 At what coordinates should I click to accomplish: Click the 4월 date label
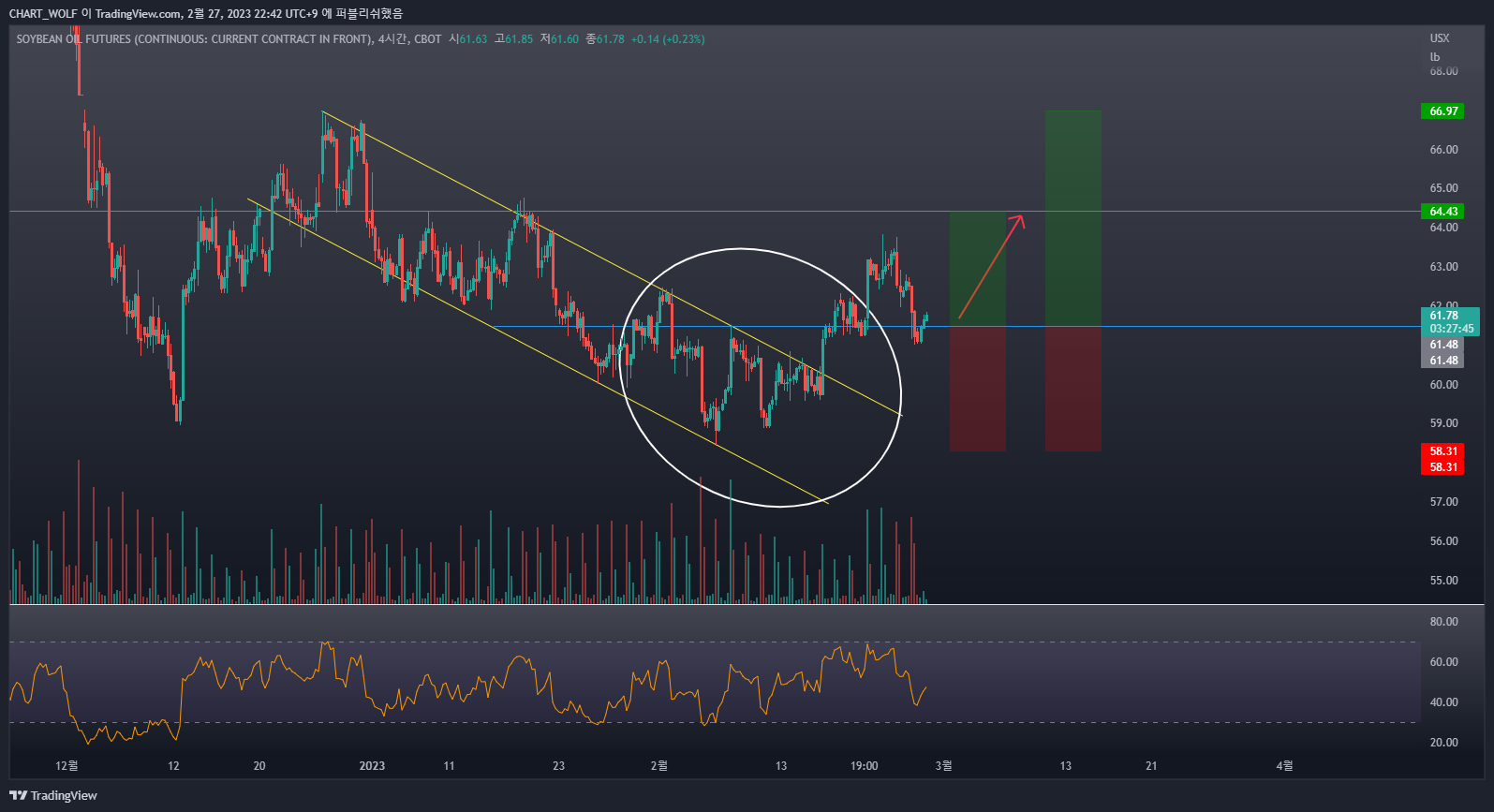click(1284, 766)
